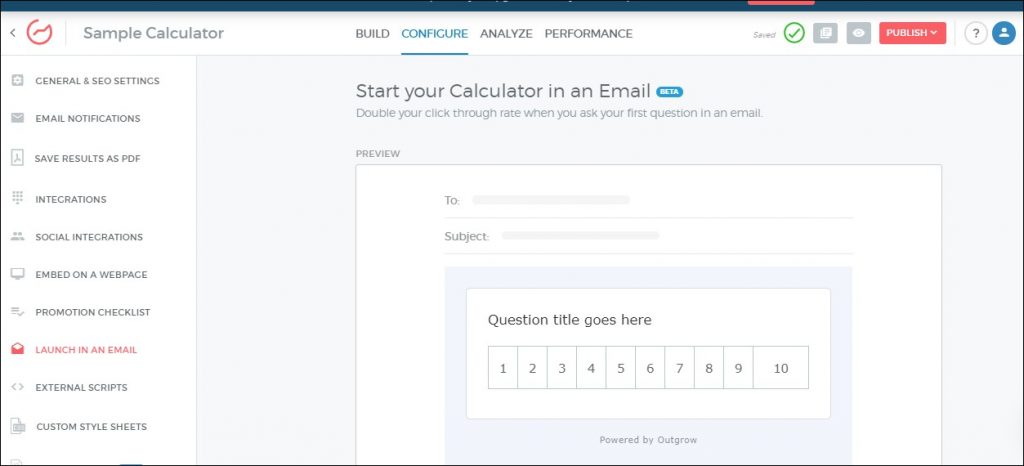Select rating 10 on the scale
This screenshot has width=1024, height=466.
coord(781,368)
